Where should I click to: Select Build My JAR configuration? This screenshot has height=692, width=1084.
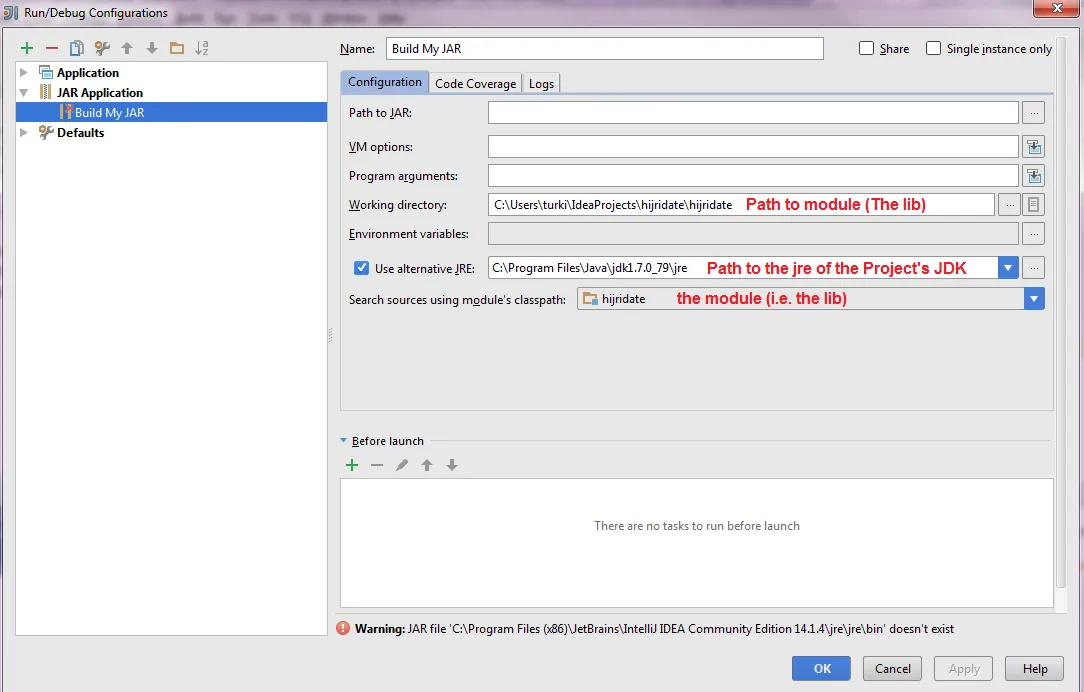pyautogui.click(x=171, y=113)
